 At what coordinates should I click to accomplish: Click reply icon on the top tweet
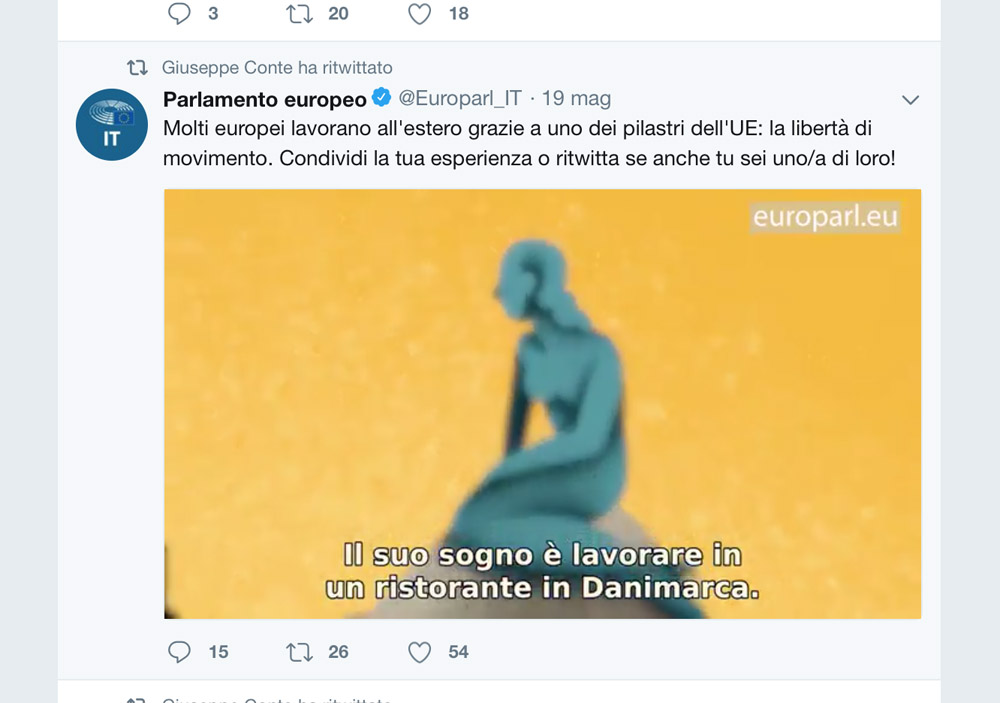tap(179, 13)
